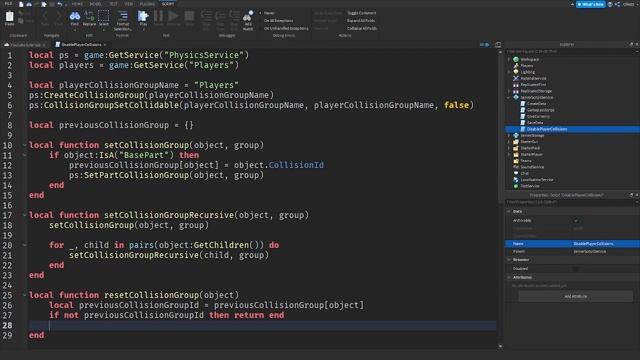
Task: Click the Stop test button
Action: pos(189,17)
